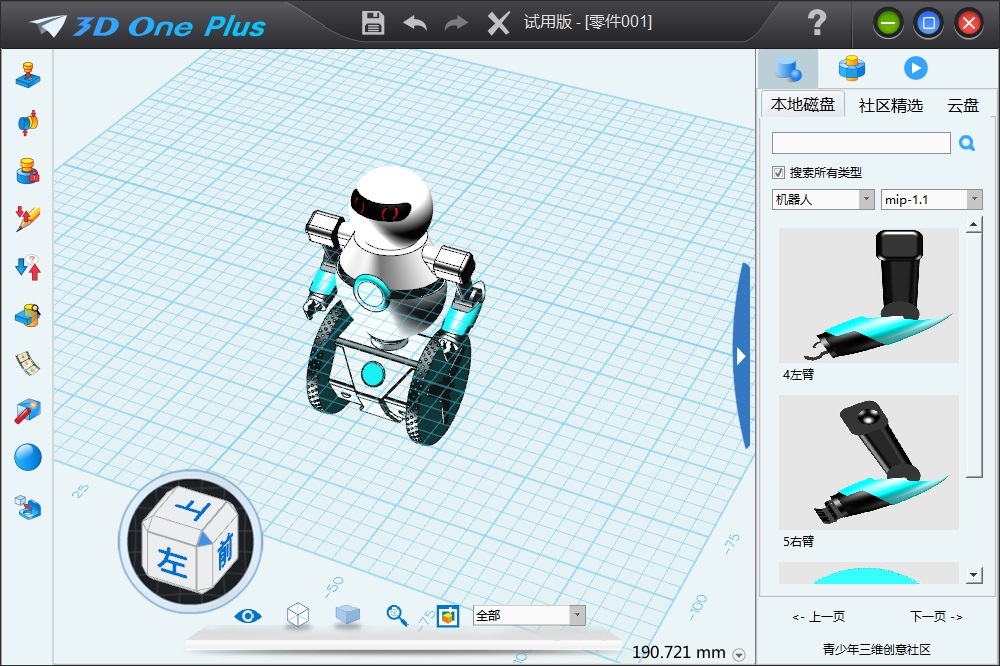Screen dimensions: 1000x666
Task: Select the 4左臂 model thumbnail
Action: coord(869,295)
